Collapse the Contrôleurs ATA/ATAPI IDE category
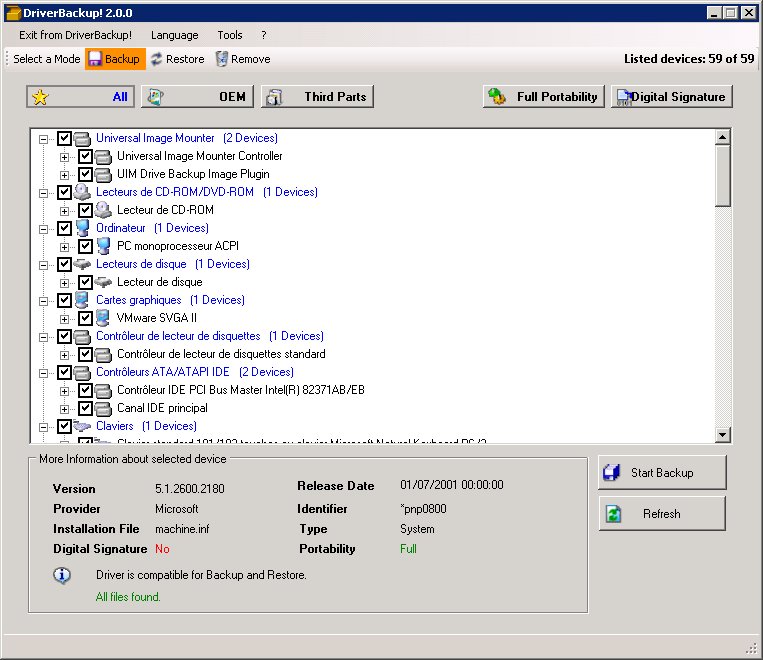763x660 pixels. [43, 373]
